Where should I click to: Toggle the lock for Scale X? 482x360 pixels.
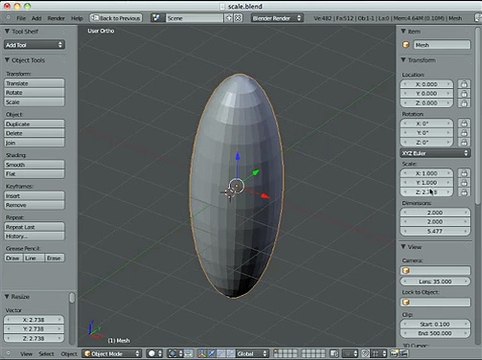pyautogui.click(x=464, y=173)
